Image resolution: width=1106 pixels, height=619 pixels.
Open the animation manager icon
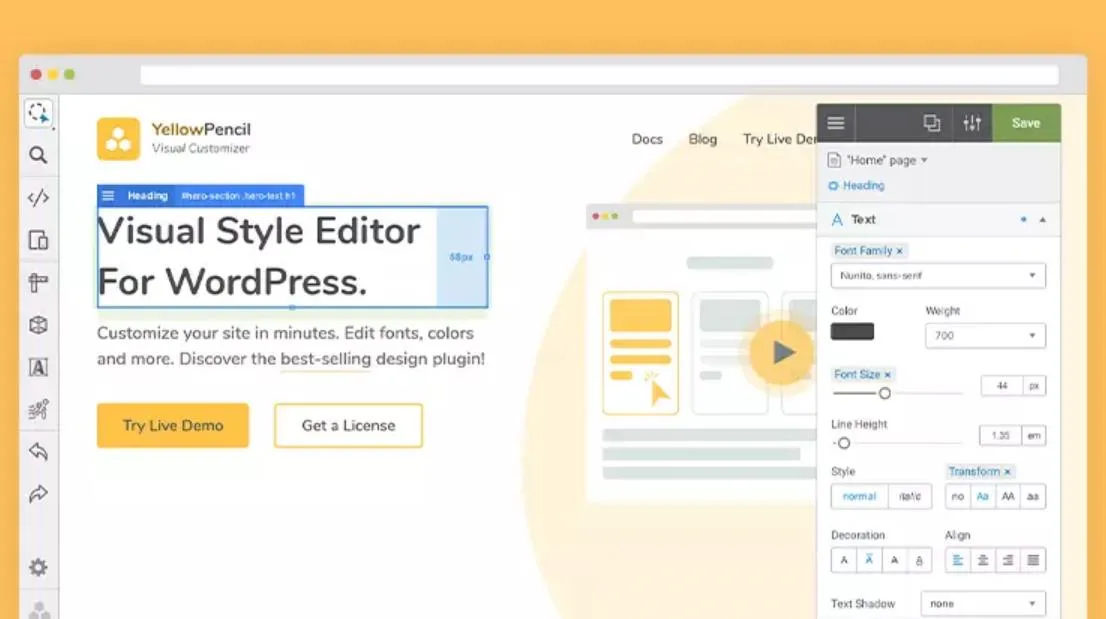point(39,409)
